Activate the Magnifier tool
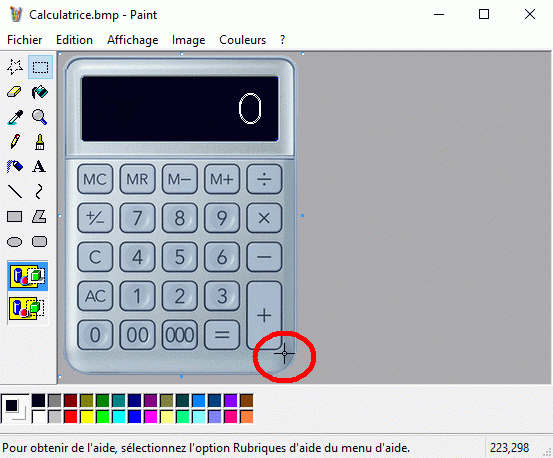 click(40, 117)
